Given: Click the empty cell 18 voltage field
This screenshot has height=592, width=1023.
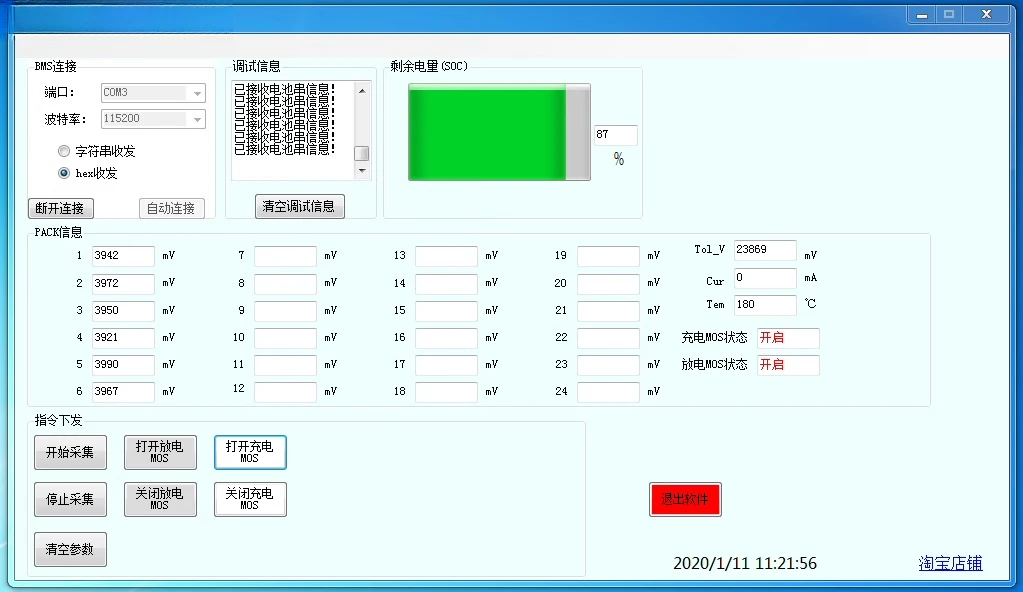Looking at the screenshot, I should point(446,392).
